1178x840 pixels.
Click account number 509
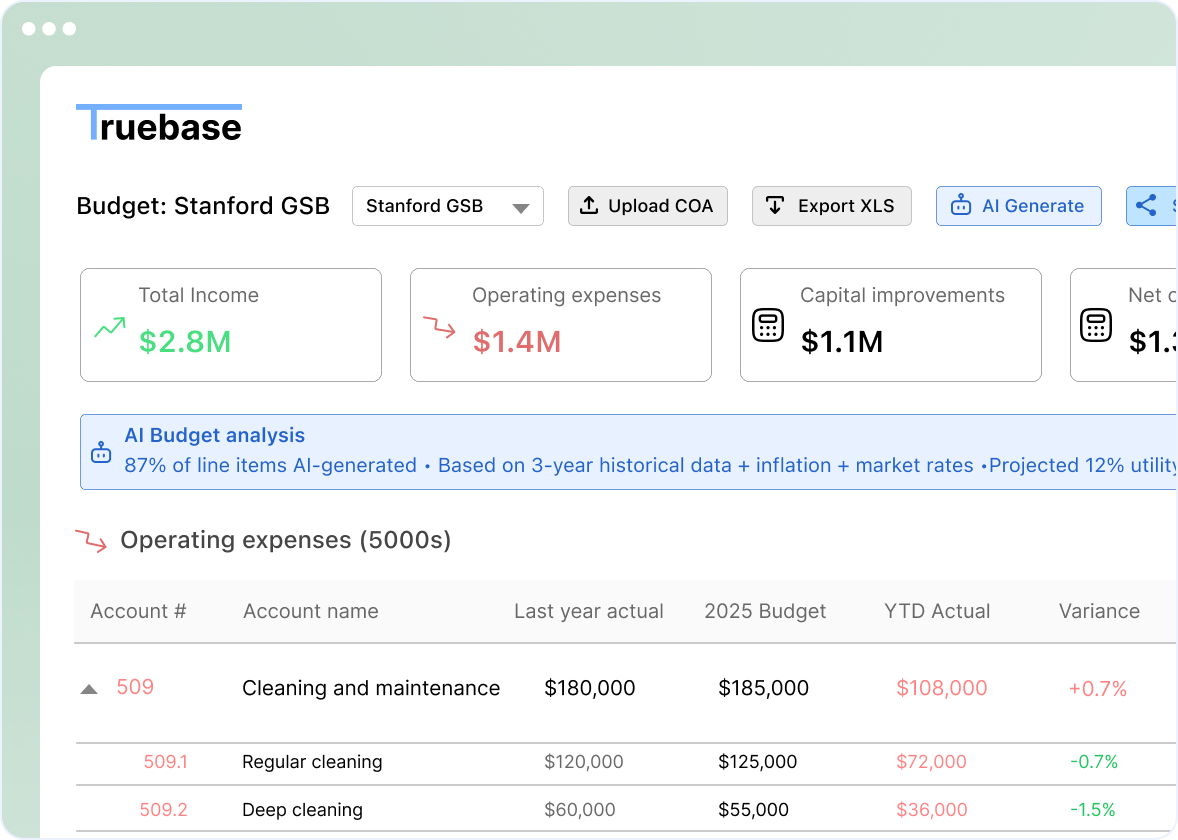click(135, 687)
